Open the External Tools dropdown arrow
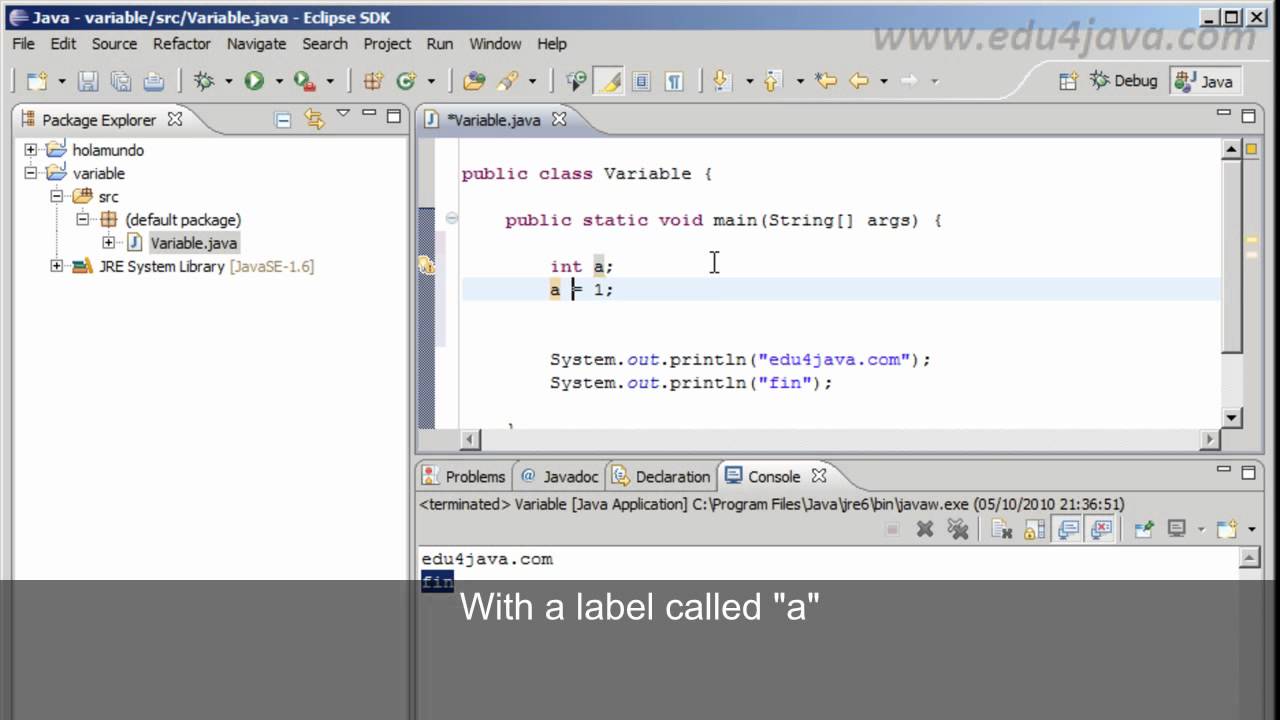This screenshot has width=1280, height=720. [x=329, y=82]
